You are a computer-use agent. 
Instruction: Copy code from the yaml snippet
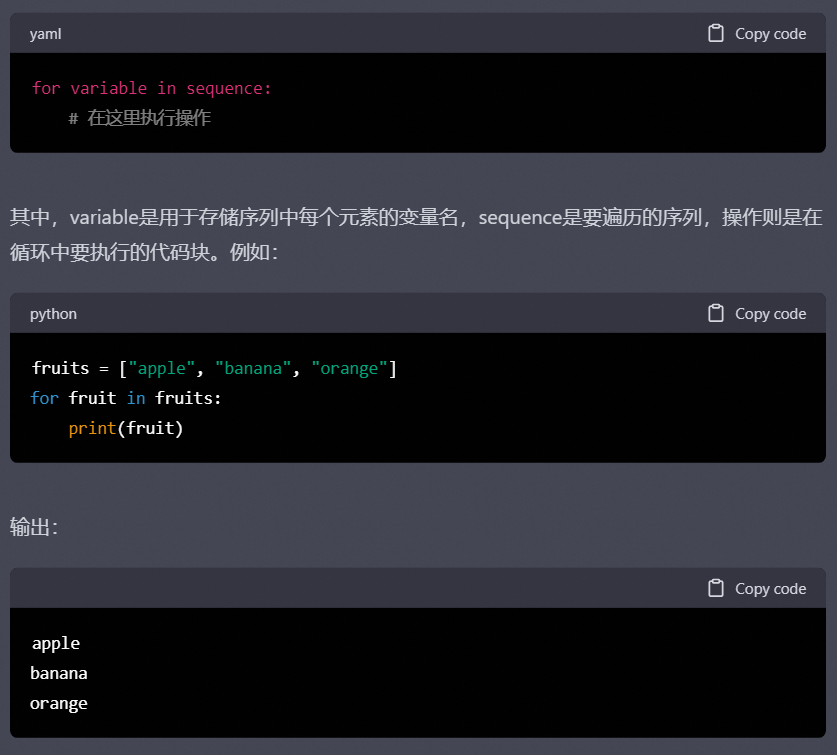(757, 33)
